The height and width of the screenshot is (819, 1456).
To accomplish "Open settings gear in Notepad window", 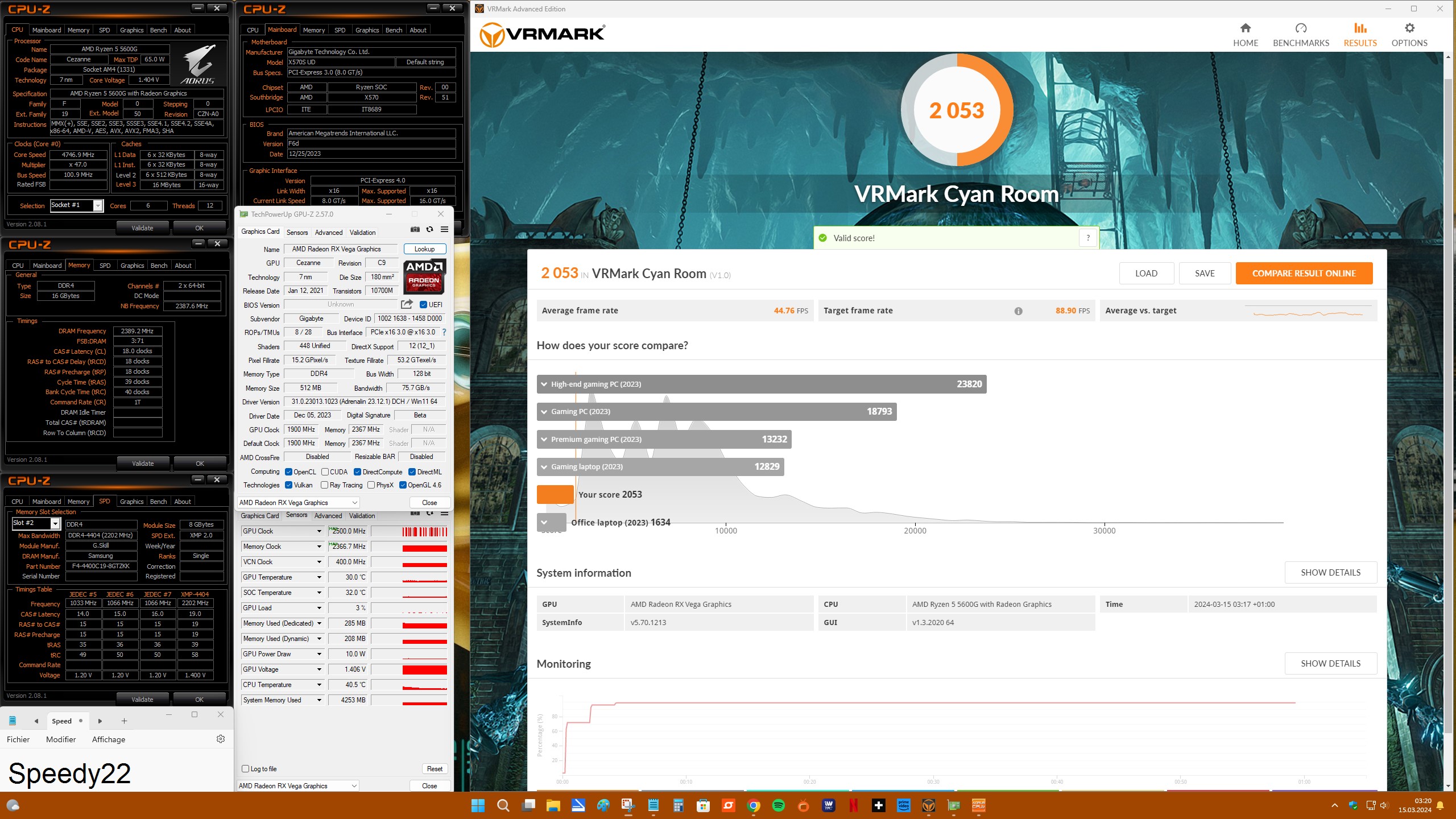I will click(x=221, y=739).
